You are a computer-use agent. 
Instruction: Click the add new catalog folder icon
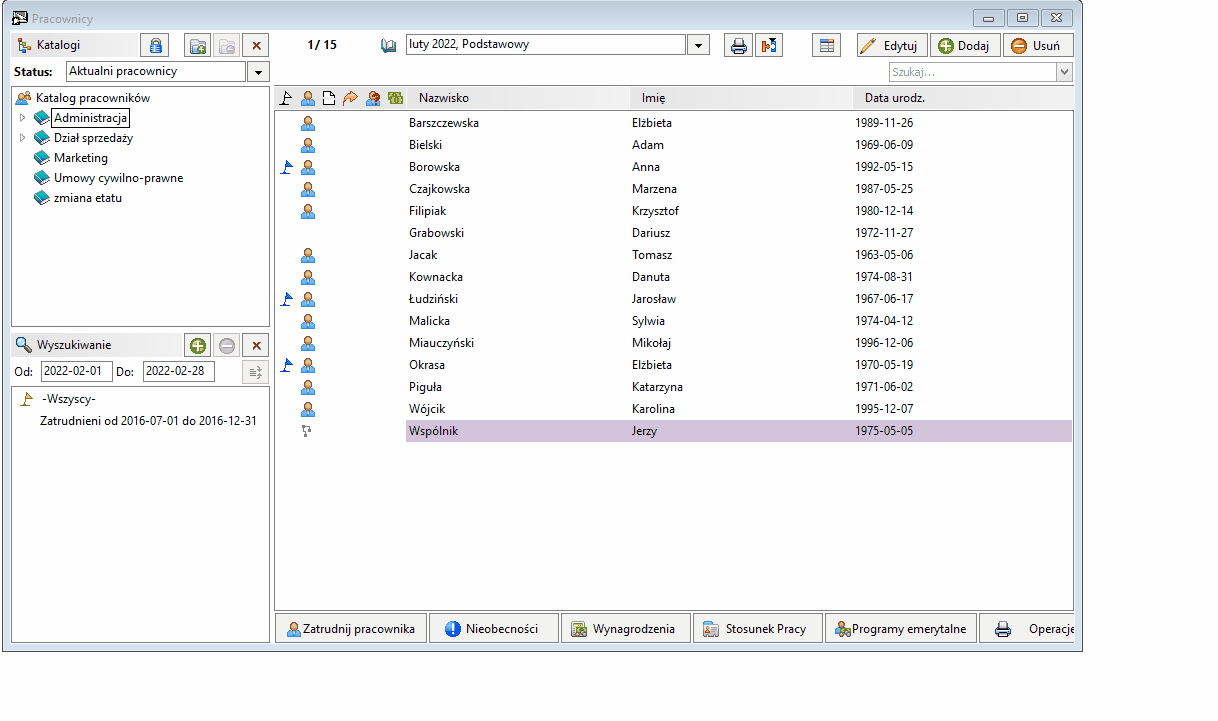click(198, 45)
